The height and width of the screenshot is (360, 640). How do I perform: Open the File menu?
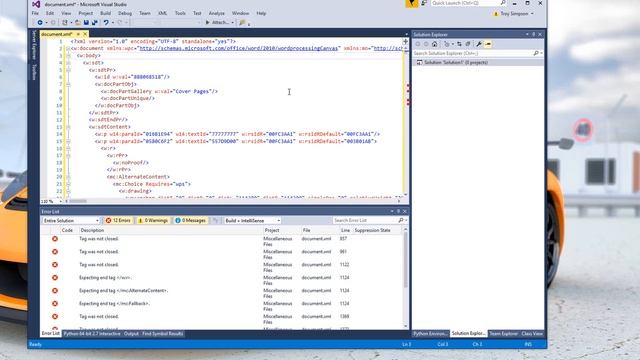(x=36, y=13)
